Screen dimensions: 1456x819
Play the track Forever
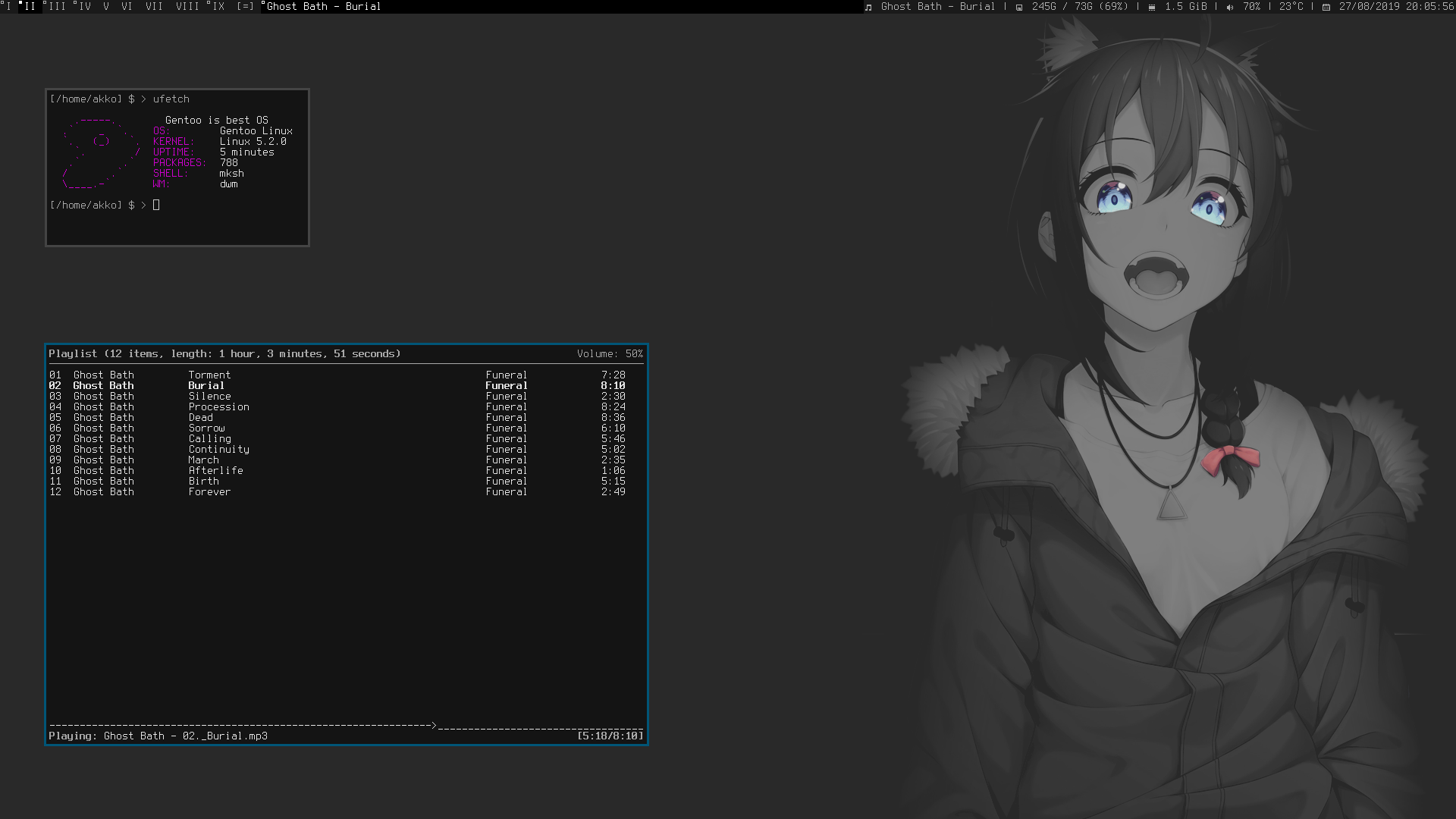click(209, 491)
